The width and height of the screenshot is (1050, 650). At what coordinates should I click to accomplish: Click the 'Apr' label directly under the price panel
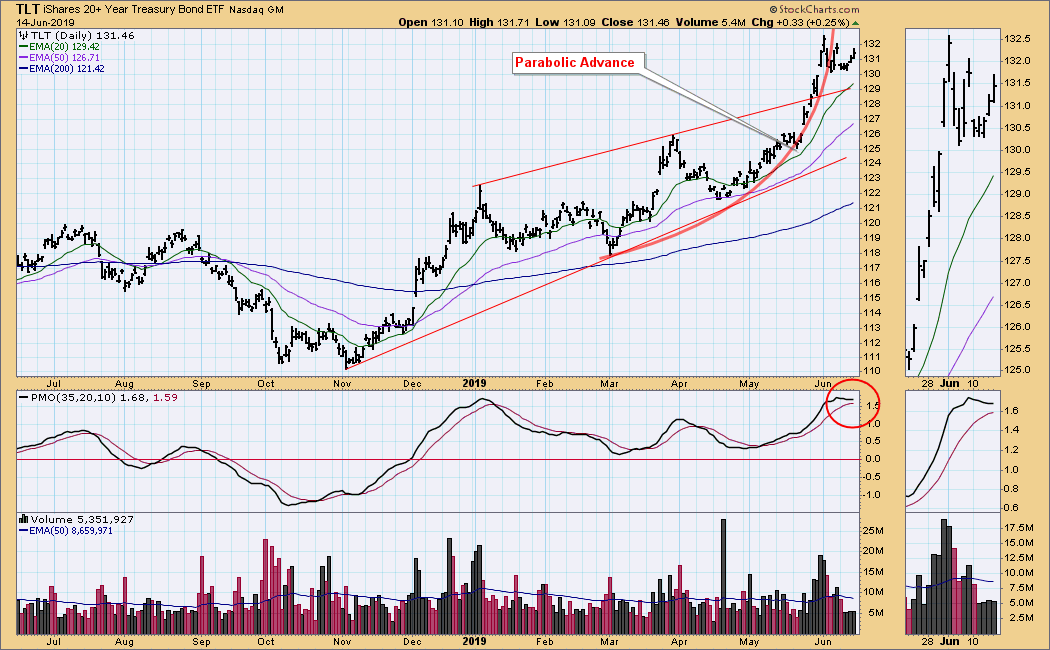pyautogui.click(x=679, y=384)
